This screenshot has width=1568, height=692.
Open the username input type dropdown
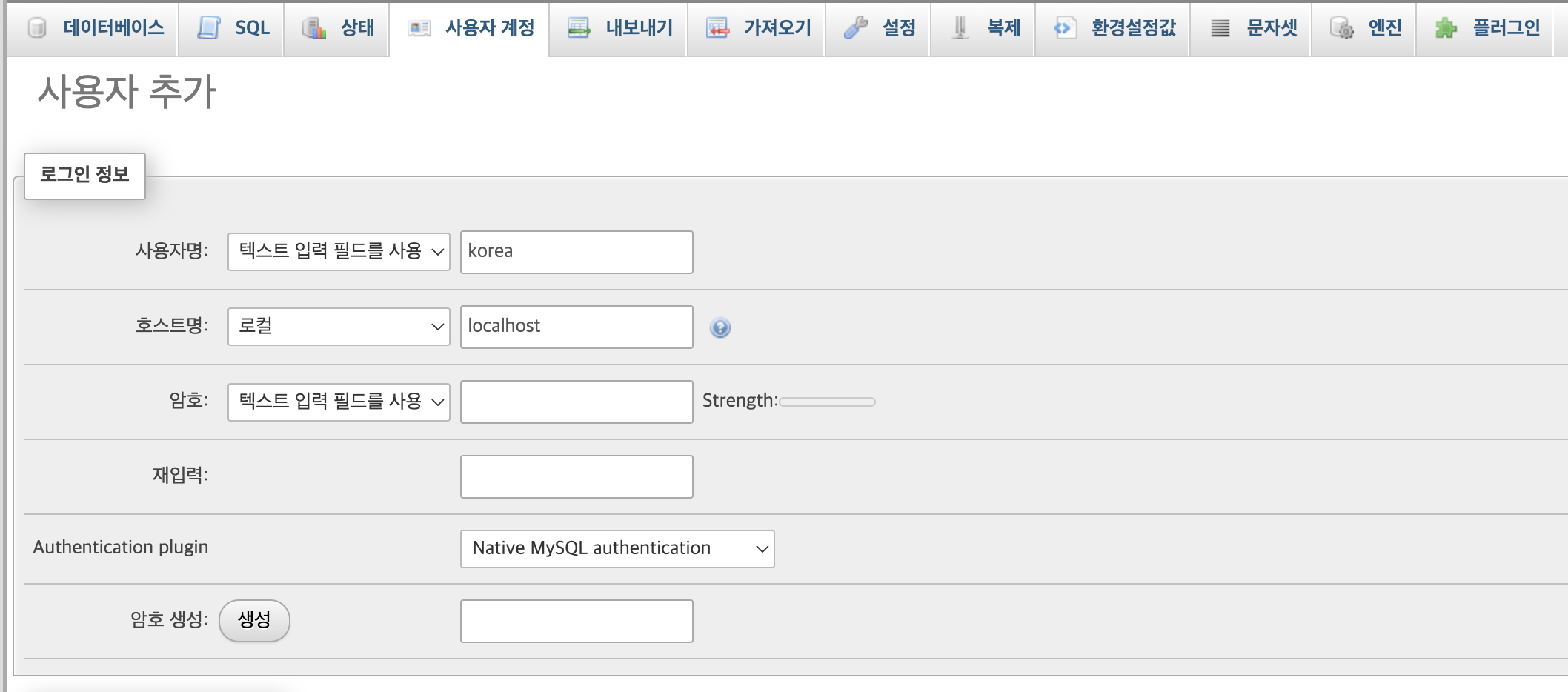click(339, 252)
